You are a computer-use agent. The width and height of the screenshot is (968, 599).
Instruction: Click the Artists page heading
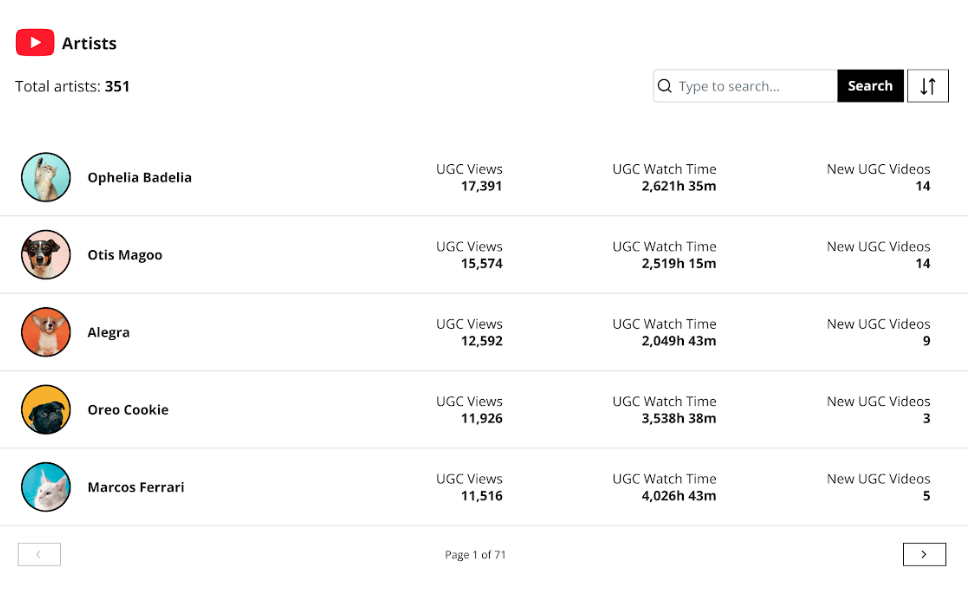click(89, 43)
